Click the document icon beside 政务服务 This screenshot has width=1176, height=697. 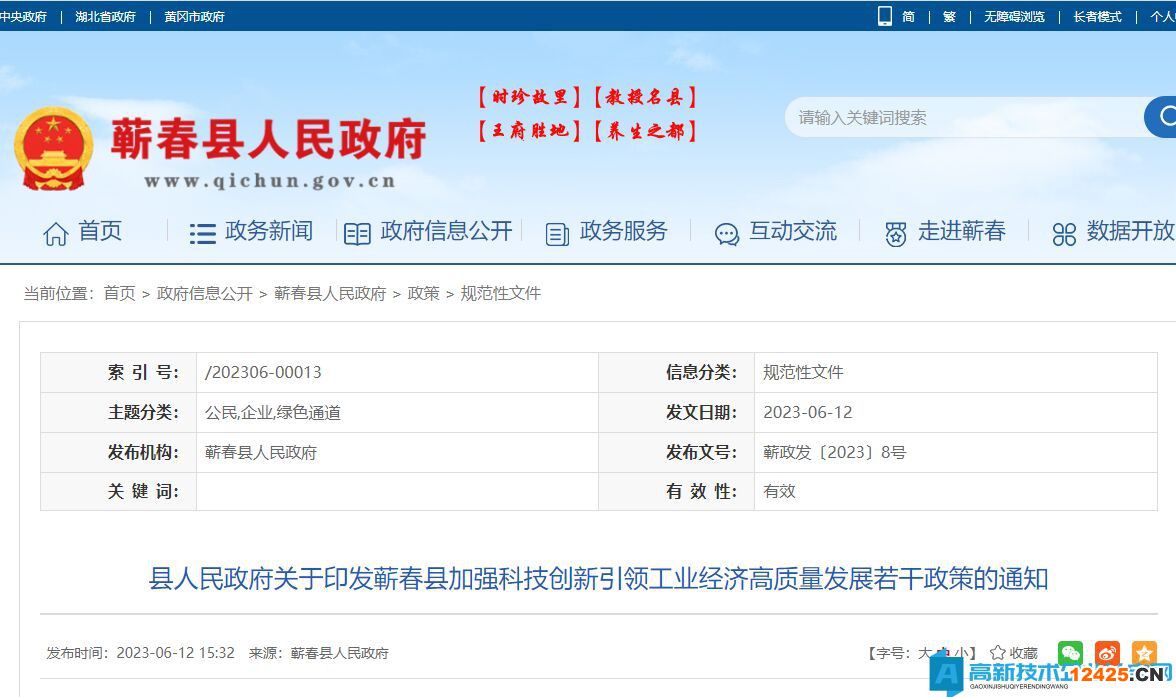tap(556, 233)
